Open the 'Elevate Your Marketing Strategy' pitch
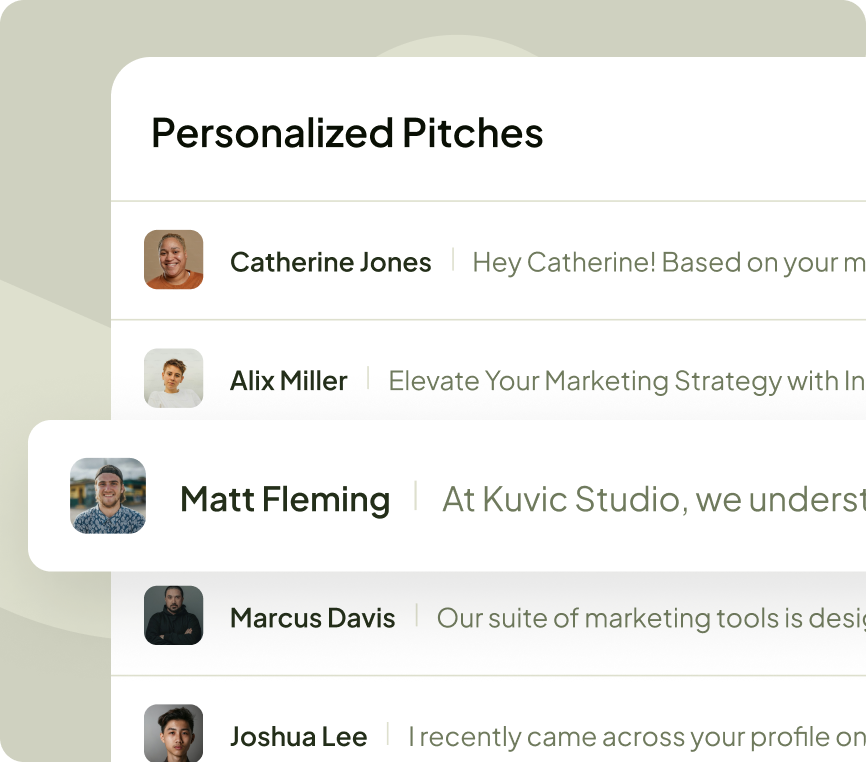This screenshot has width=866, height=762. tap(627, 382)
